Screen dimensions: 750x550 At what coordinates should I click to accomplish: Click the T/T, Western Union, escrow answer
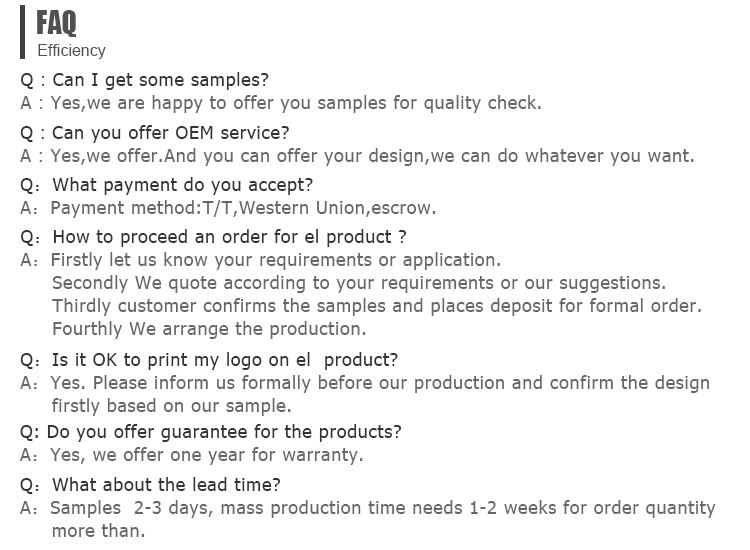pos(228,208)
